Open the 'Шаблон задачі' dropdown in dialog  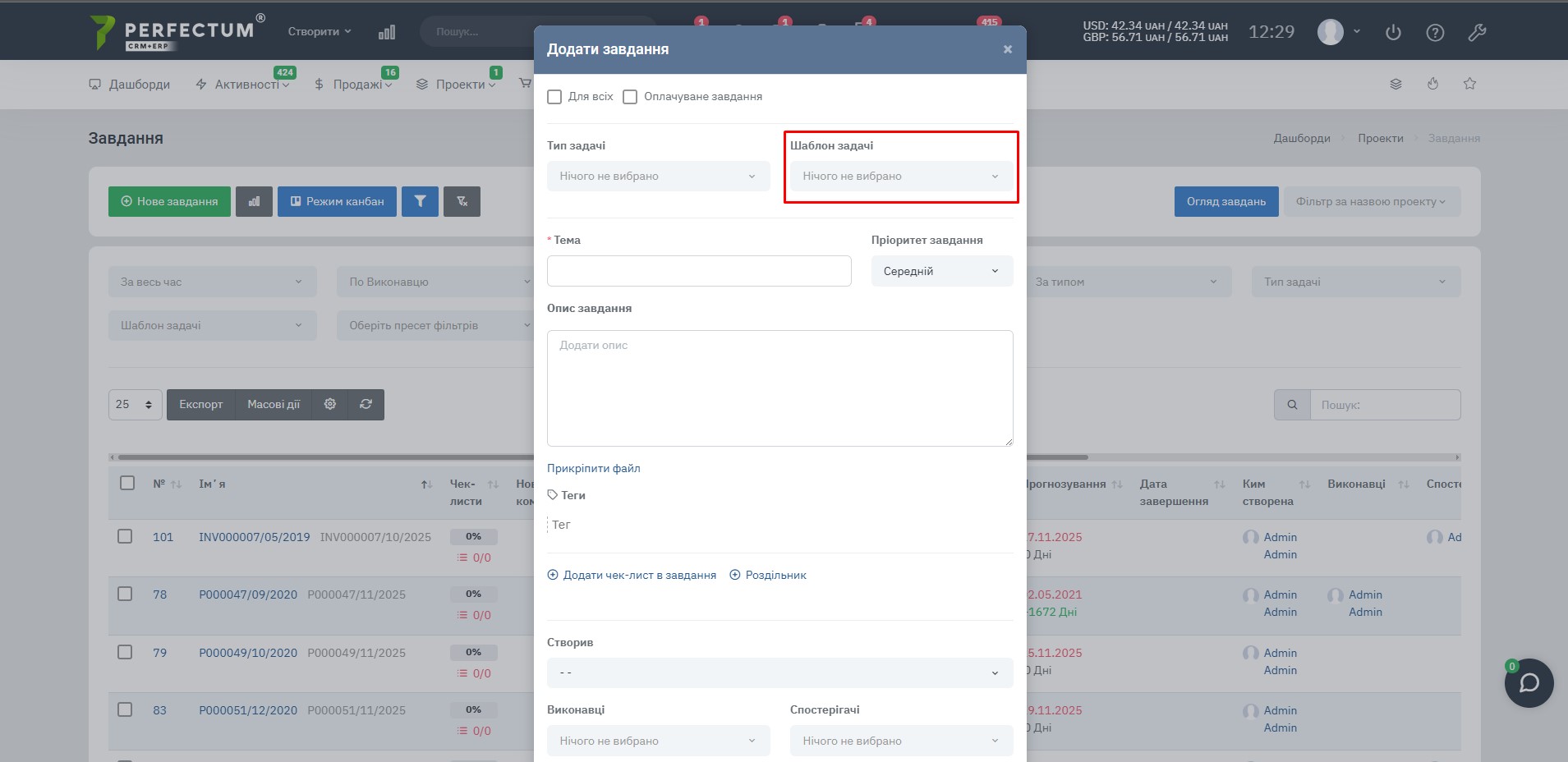tap(900, 177)
